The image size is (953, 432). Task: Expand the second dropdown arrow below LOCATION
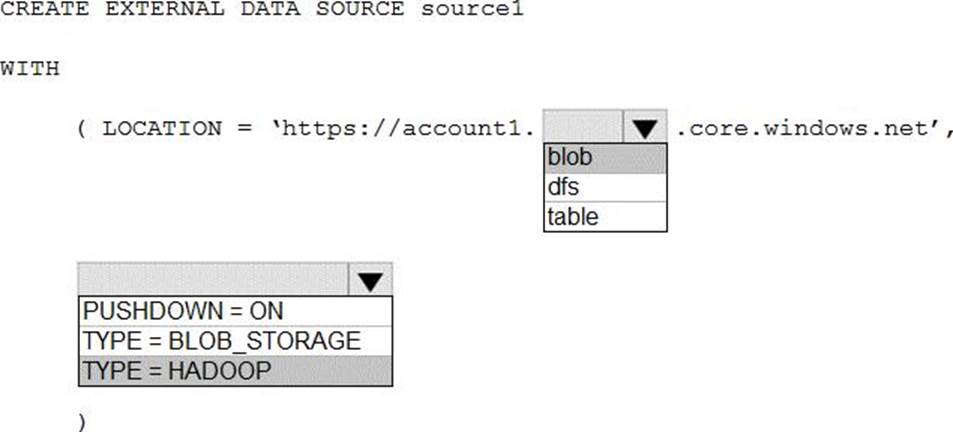coord(370,281)
